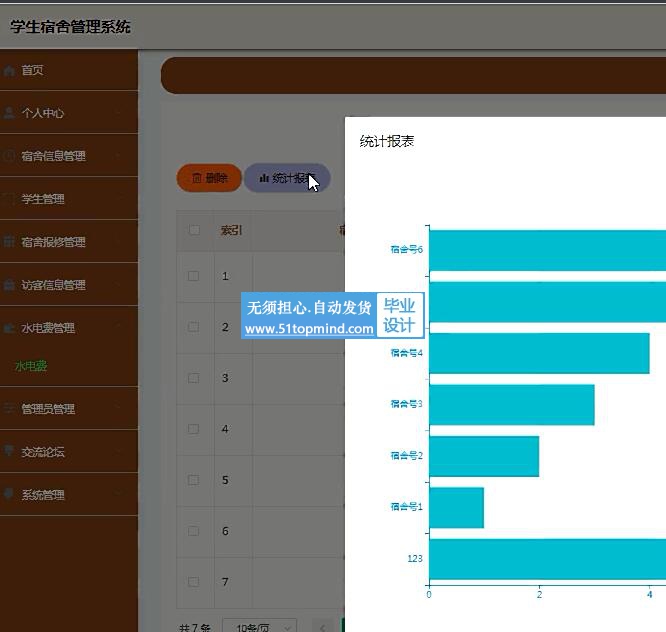Click the icon beside 宿舍信息管理

[10, 156]
